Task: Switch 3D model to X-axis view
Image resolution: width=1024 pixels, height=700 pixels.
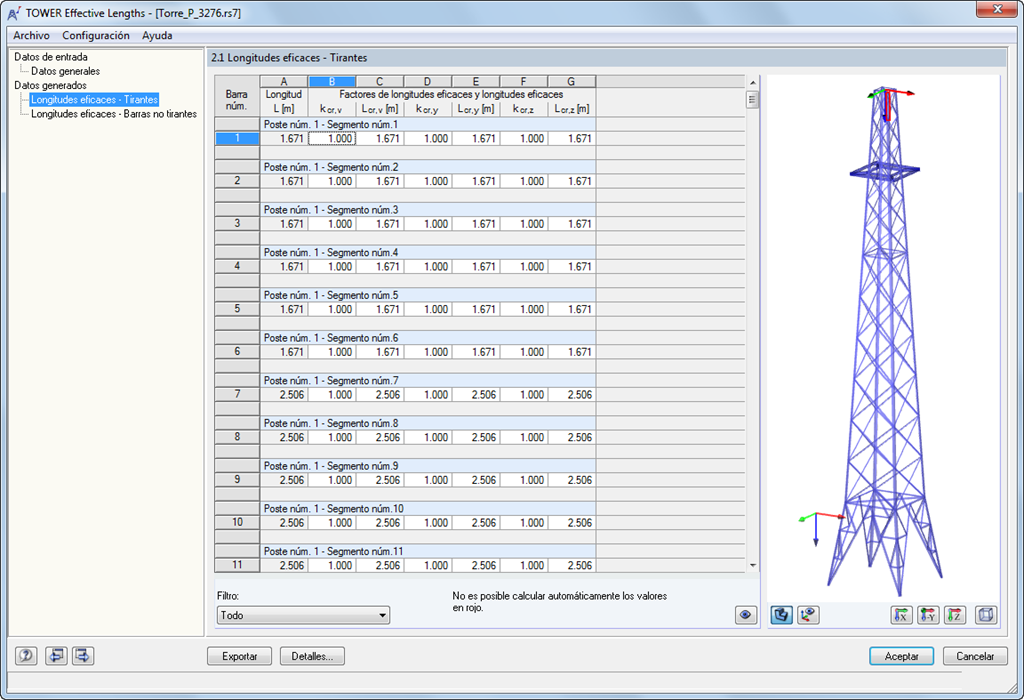Action: (901, 615)
